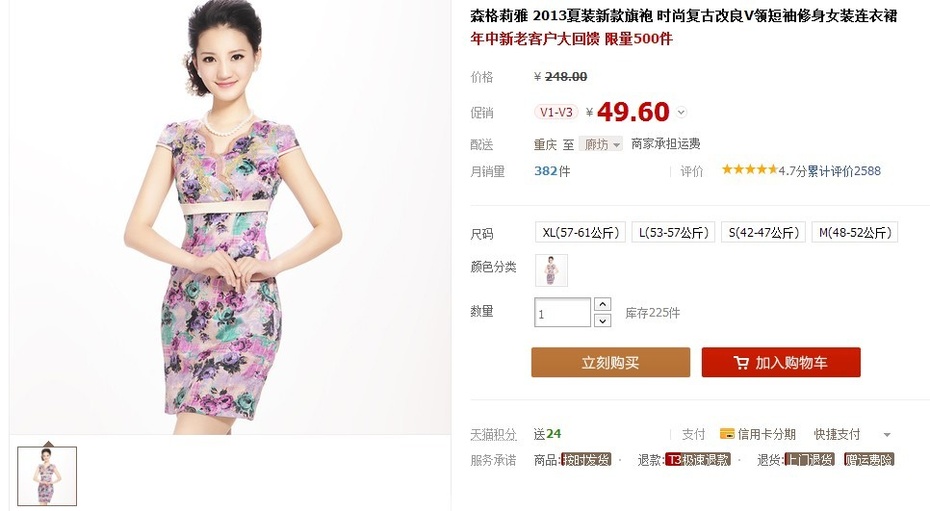The height and width of the screenshot is (511, 930).
Task: Click the credit card icon beside 信用卡分期
Action: 727,434
